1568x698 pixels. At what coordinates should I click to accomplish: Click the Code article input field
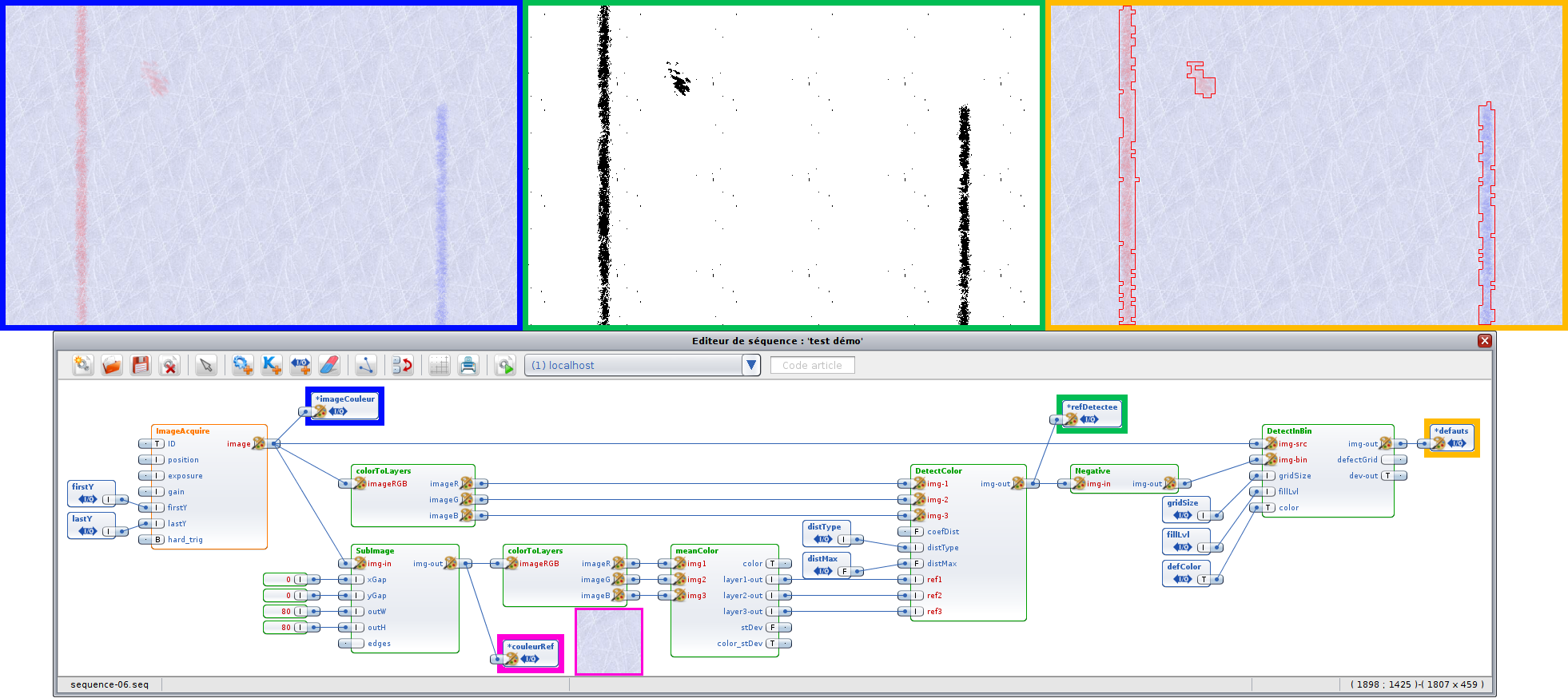[812, 365]
